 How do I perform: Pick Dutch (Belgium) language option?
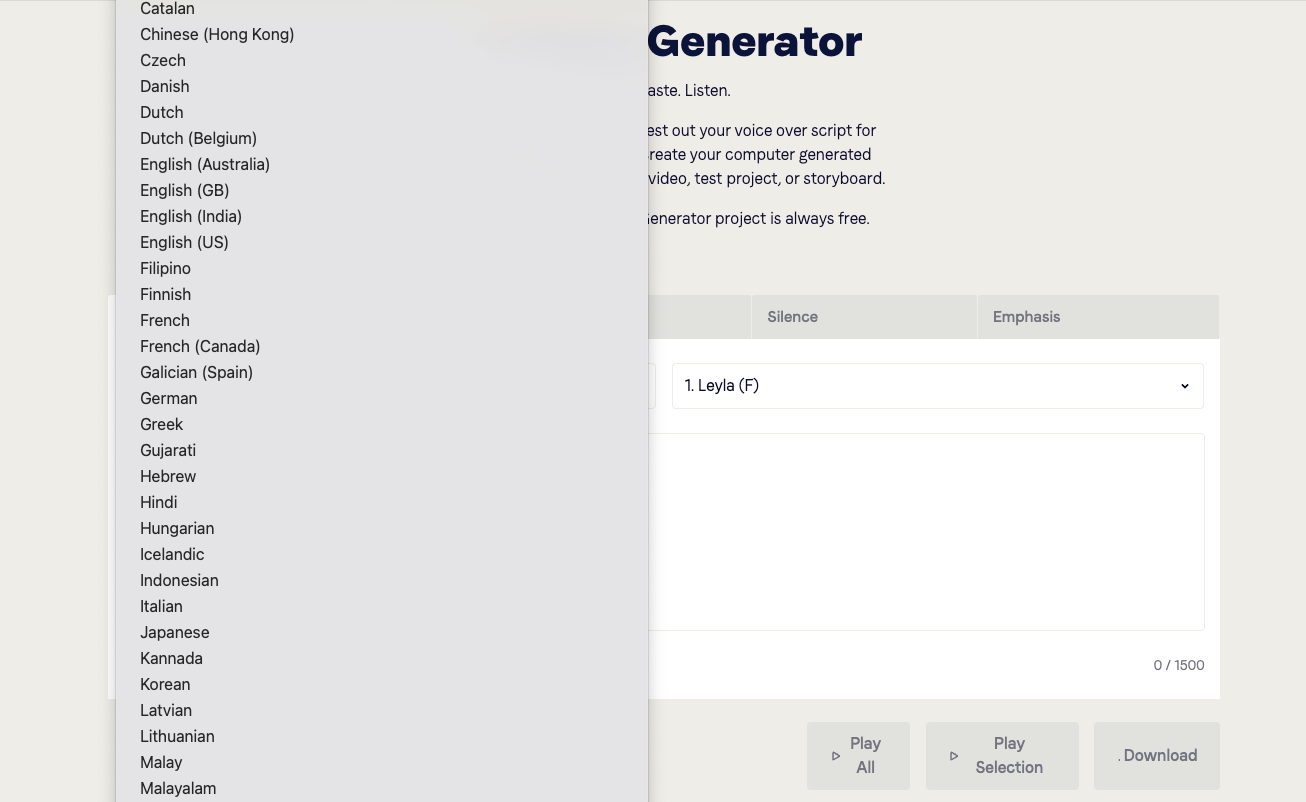point(198,138)
